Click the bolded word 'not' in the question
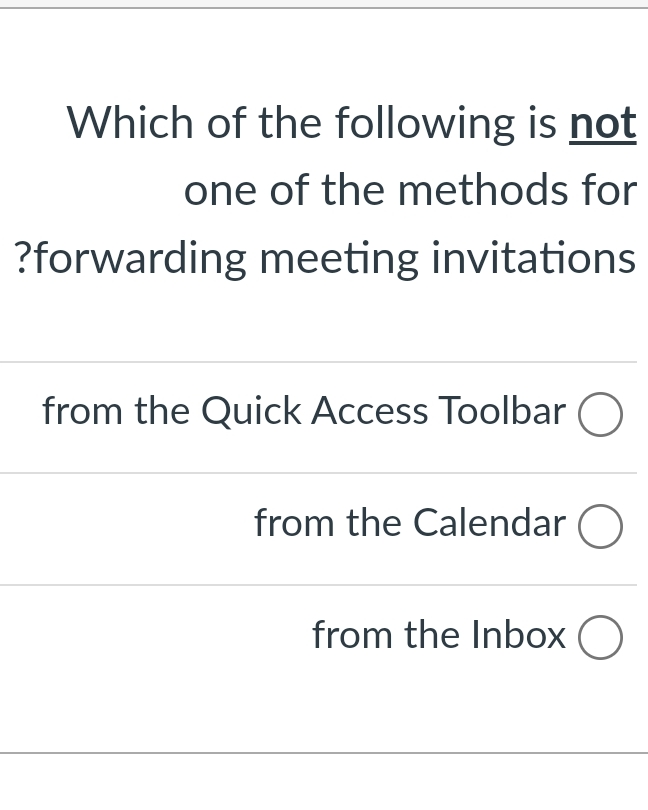This screenshot has width=648, height=810. click(x=602, y=123)
